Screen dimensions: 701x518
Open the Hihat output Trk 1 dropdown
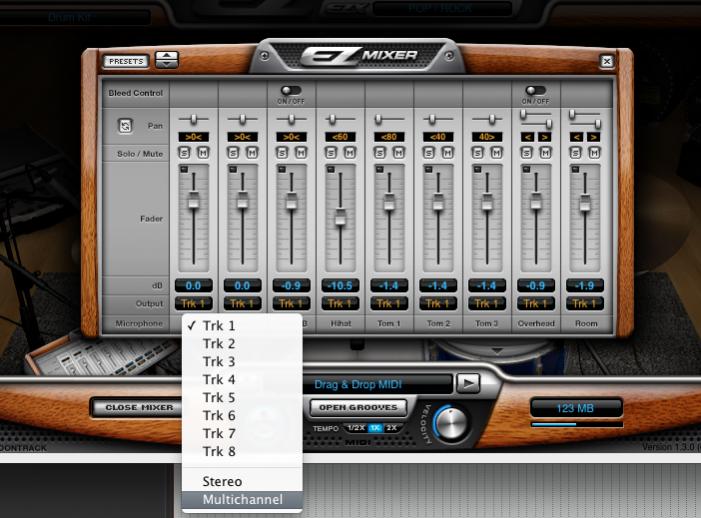point(340,303)
